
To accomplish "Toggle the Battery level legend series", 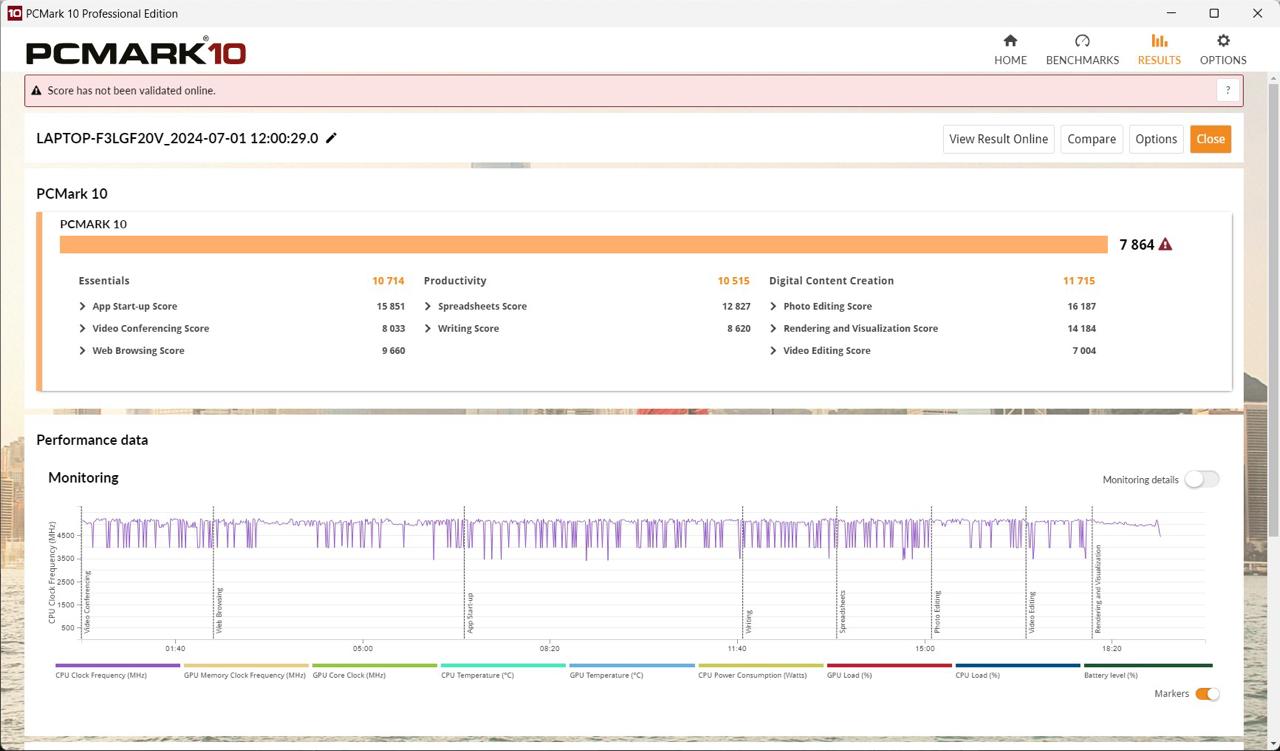I will click(x=1147, y=671).
